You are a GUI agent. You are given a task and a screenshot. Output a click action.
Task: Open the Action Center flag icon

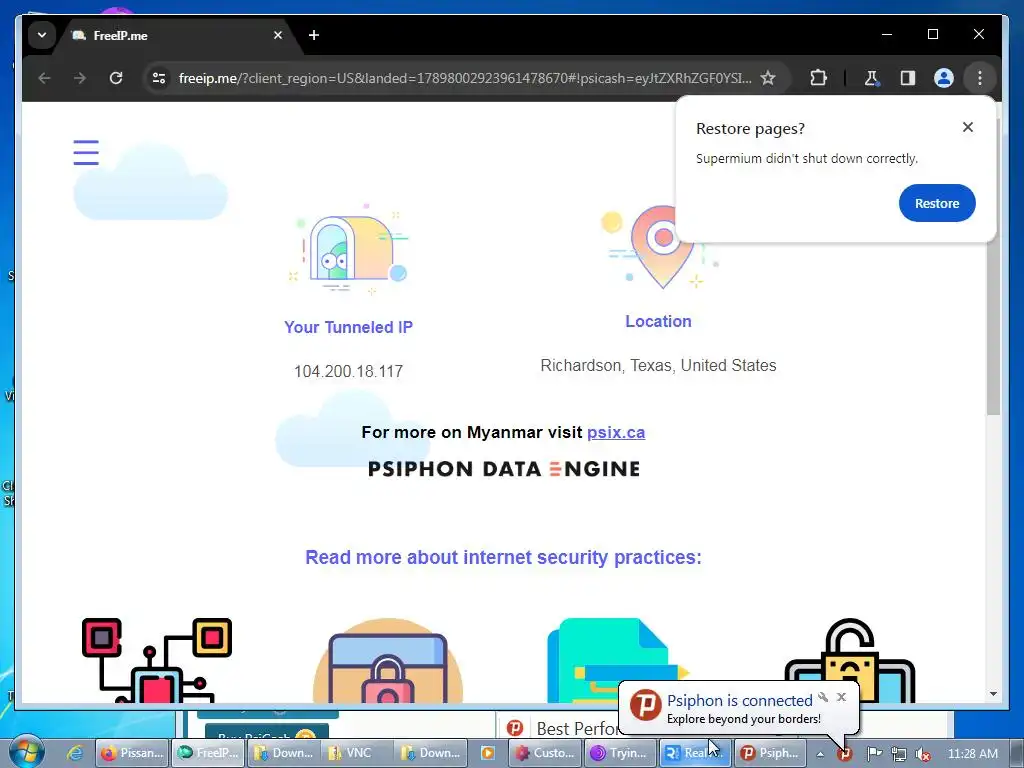[874, 754]
